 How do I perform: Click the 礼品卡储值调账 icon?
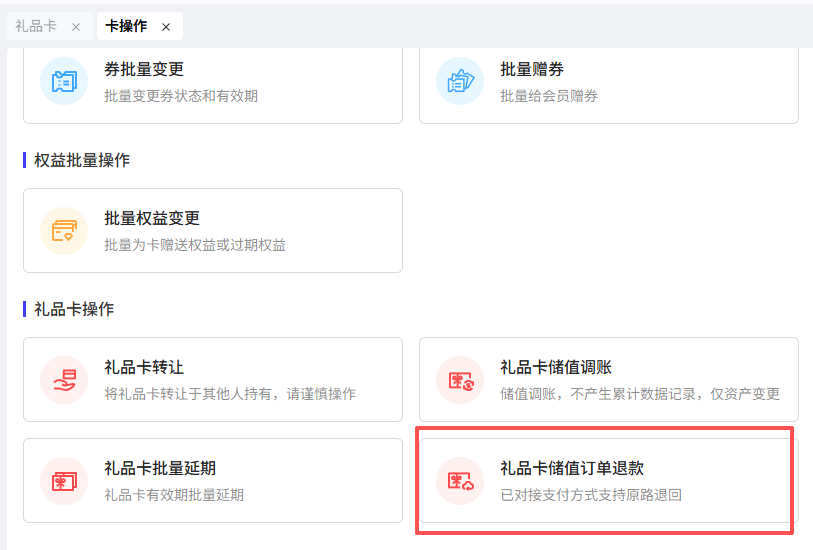click(460, 380)
